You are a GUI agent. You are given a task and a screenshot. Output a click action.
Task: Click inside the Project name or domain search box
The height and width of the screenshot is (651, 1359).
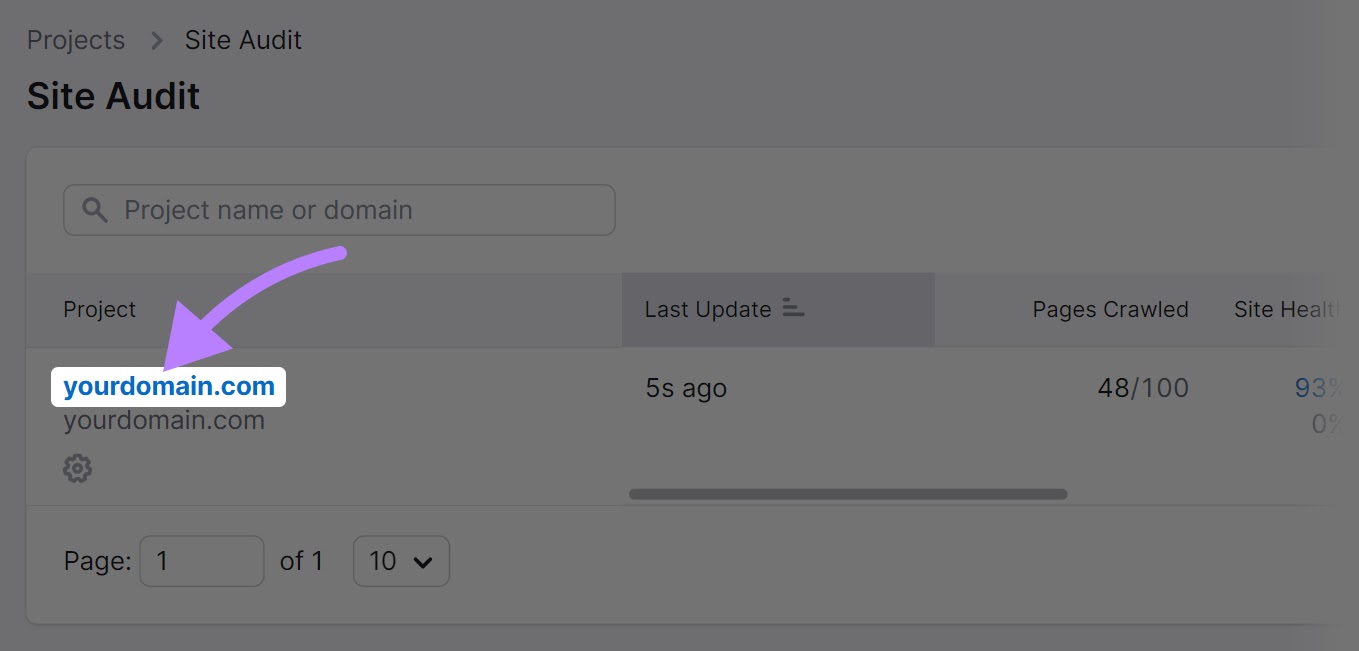340,210
